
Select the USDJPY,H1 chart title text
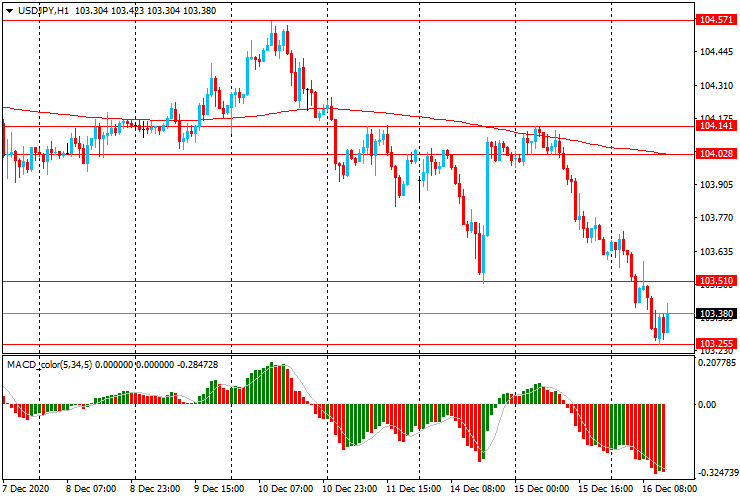coord(43,10)
